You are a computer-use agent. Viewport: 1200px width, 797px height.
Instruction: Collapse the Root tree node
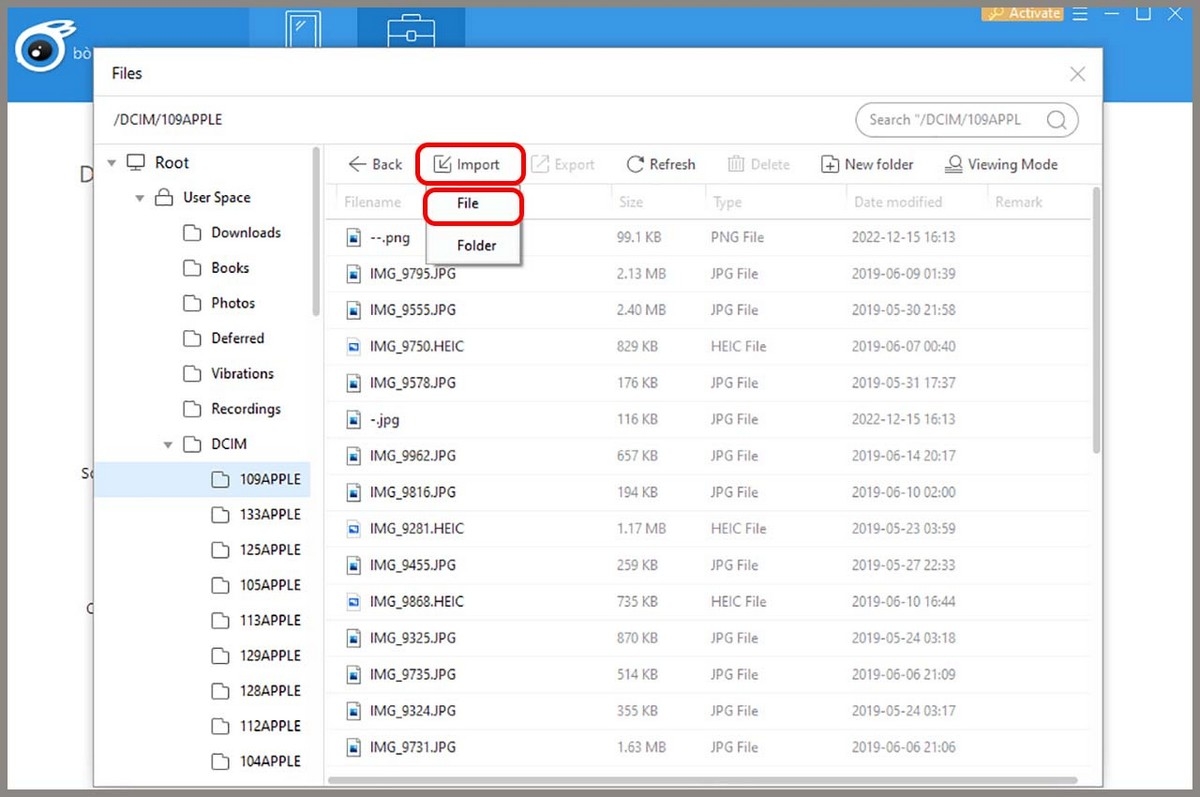pos(111,163)
